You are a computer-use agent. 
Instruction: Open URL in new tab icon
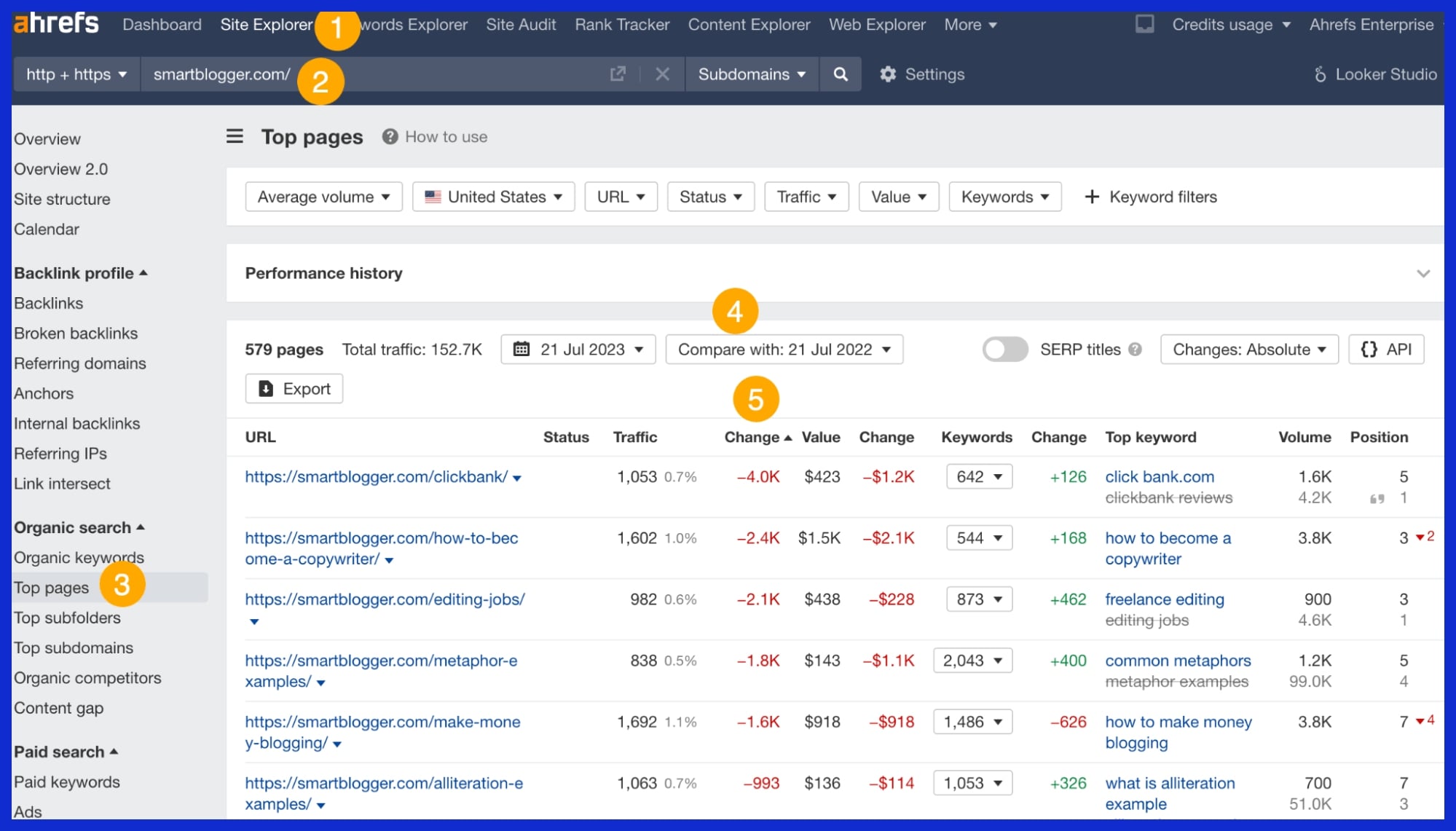pos(618,74)
